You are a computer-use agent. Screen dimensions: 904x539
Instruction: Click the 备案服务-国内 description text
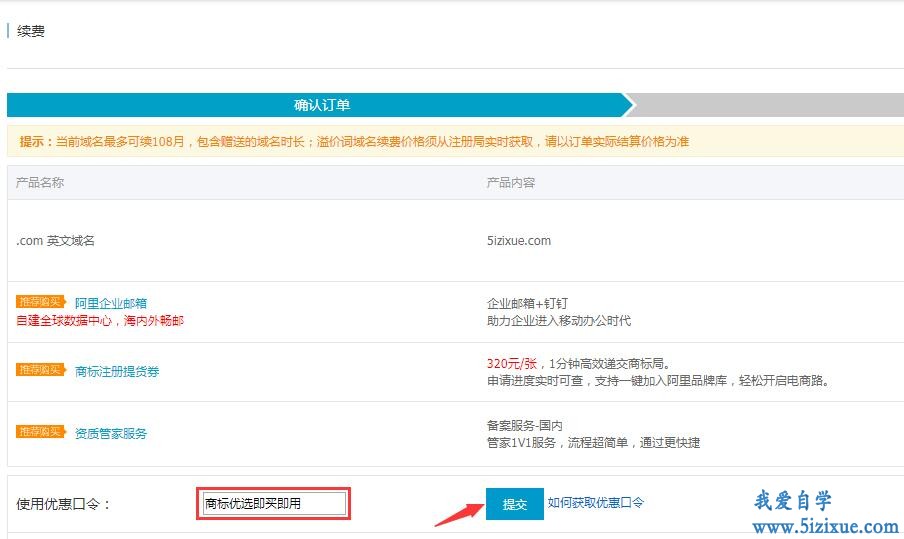tap(525, 425)
